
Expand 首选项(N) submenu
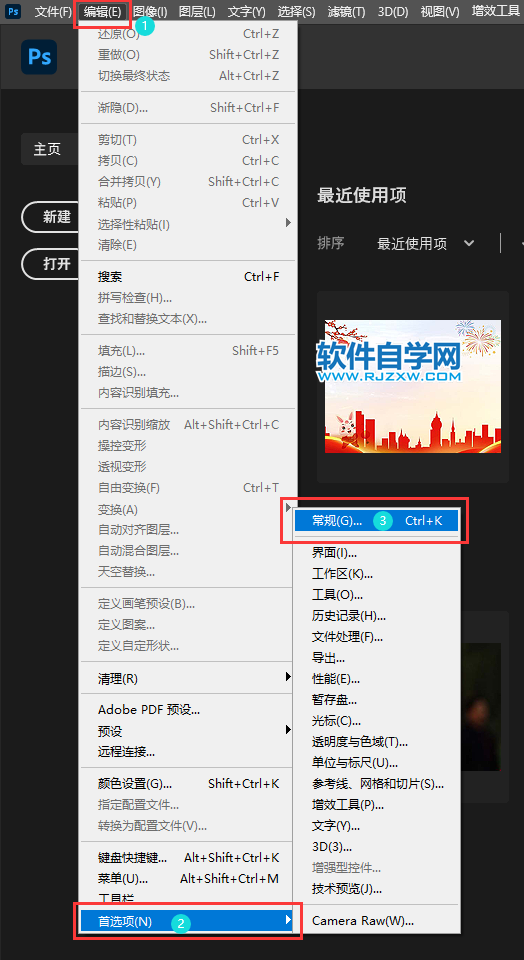point(188,921)
